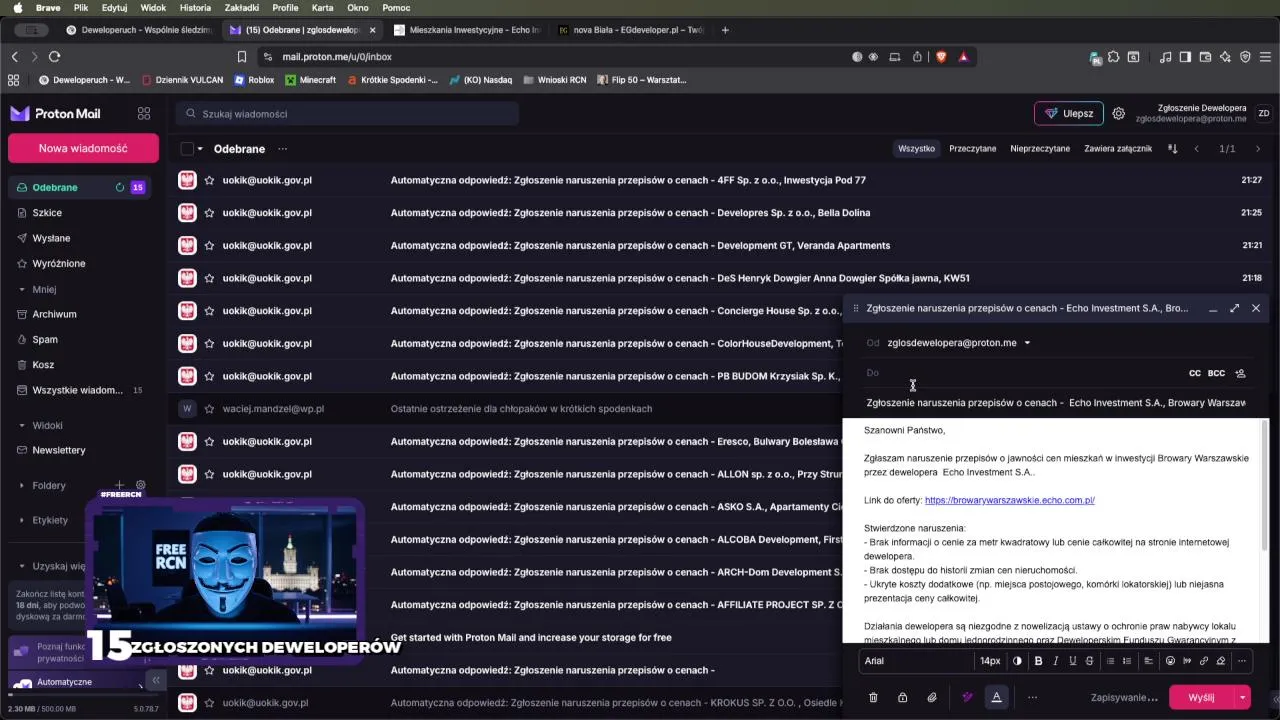Tick the select-all messages checkbox
Image resolution: width=1280 pixels, height=720 pixels.
(187, 149)
